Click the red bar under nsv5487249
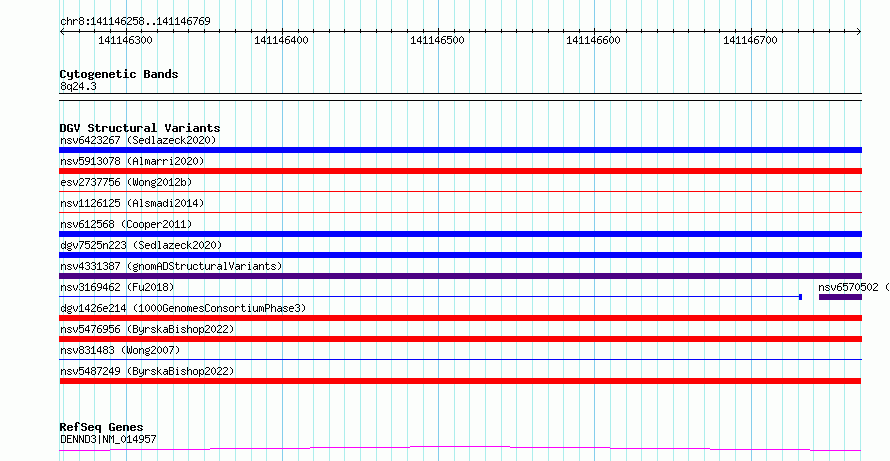 pyautogui.click(x=460, y=381)
